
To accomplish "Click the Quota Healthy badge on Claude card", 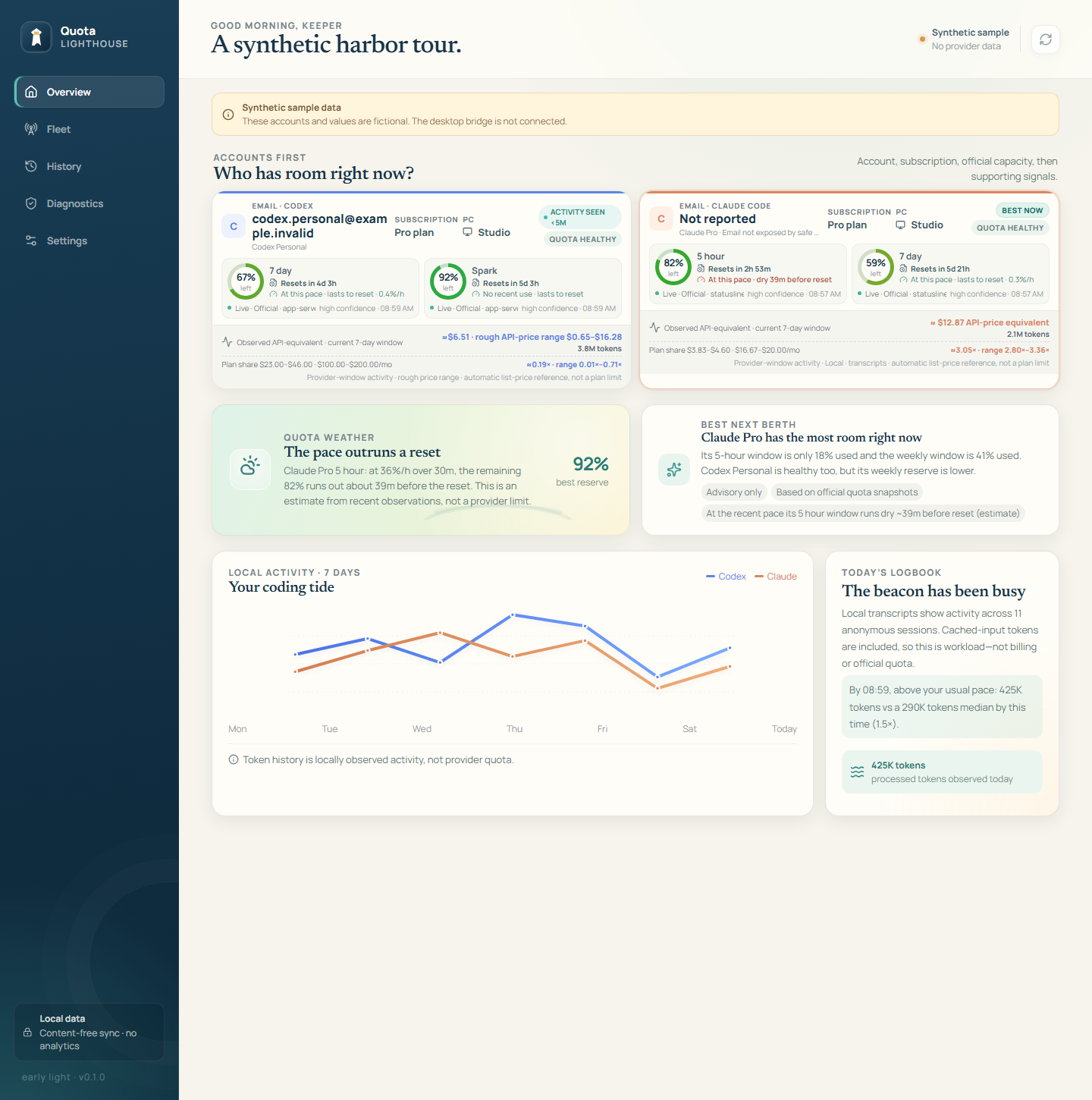I will [1010, 228].
